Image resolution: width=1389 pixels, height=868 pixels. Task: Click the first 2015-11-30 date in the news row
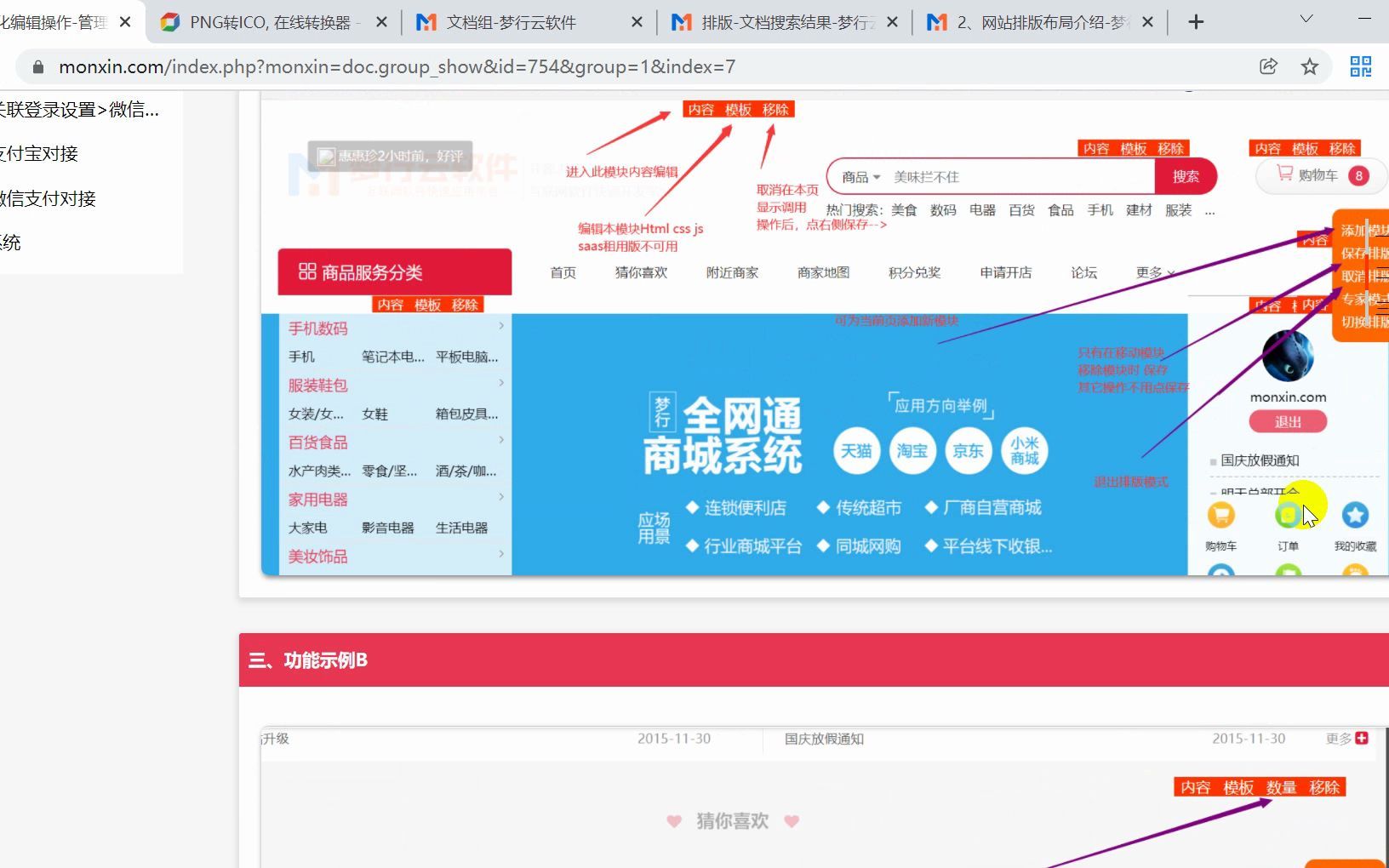click(674, 739)
